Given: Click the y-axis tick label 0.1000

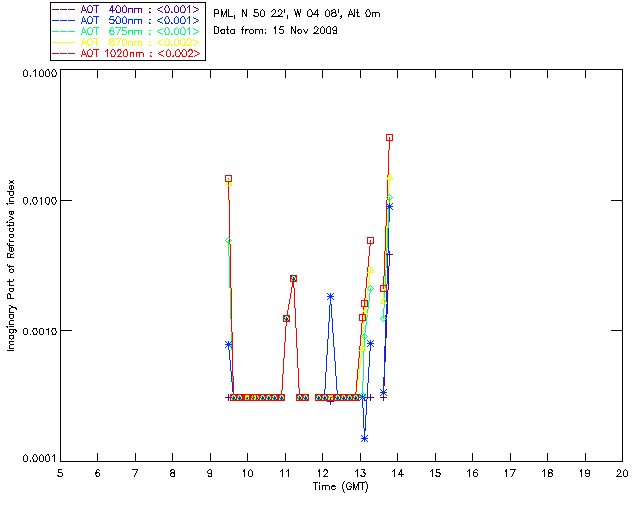Looking at the screenshot, I should (39, 73).
